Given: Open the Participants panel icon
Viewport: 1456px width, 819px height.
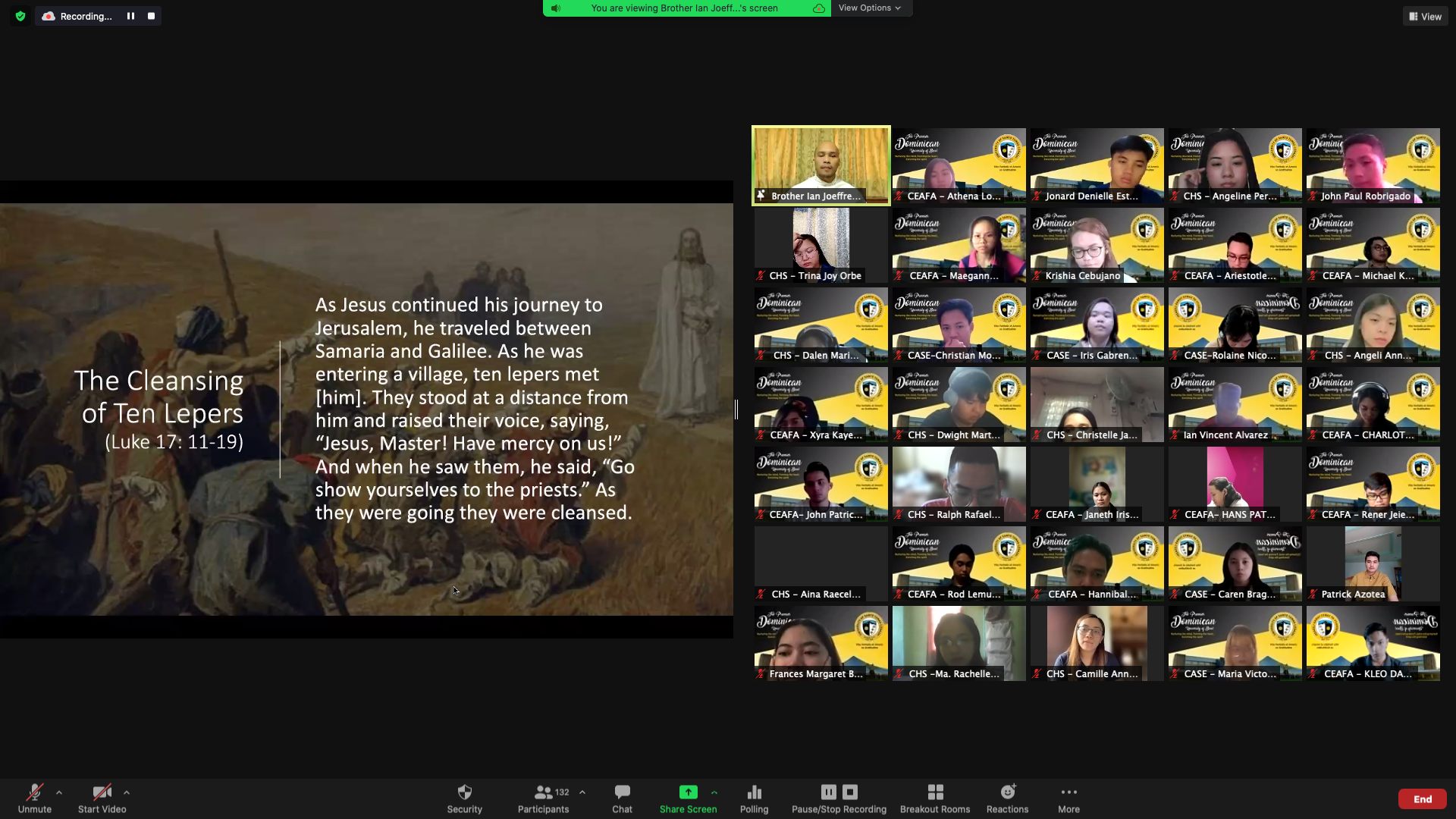Looking at the screenshot, I should (543, 792).
